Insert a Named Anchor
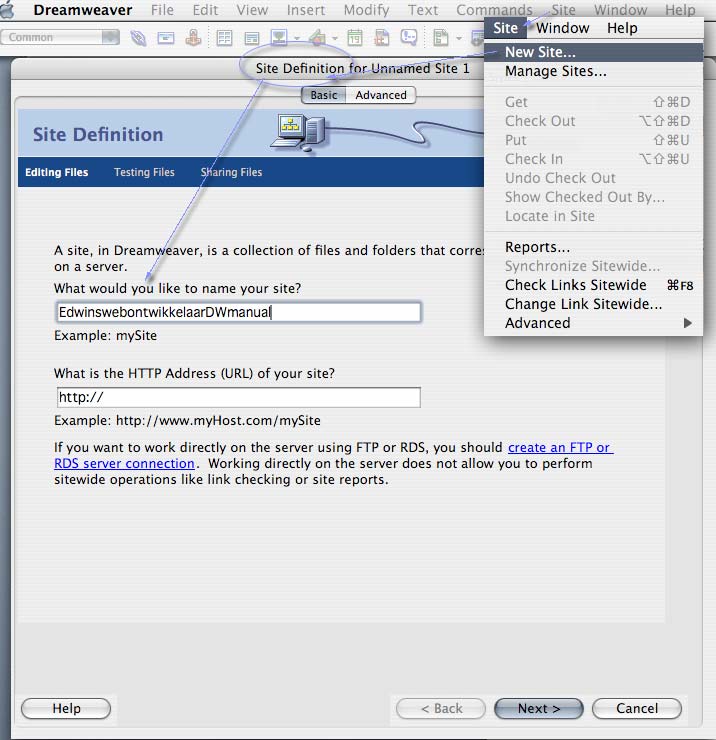 (193, 37)
